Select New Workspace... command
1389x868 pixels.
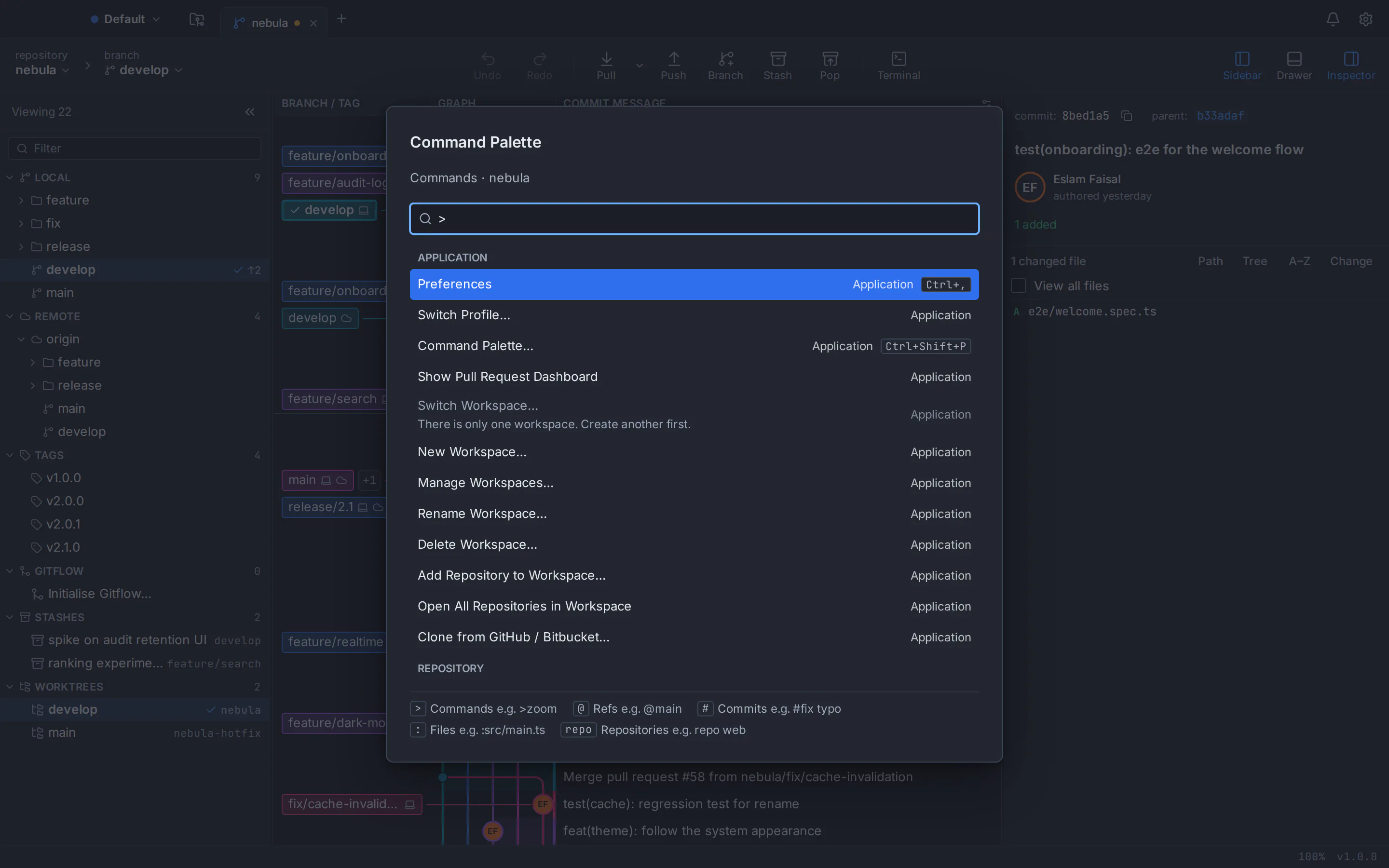point(694,452)
